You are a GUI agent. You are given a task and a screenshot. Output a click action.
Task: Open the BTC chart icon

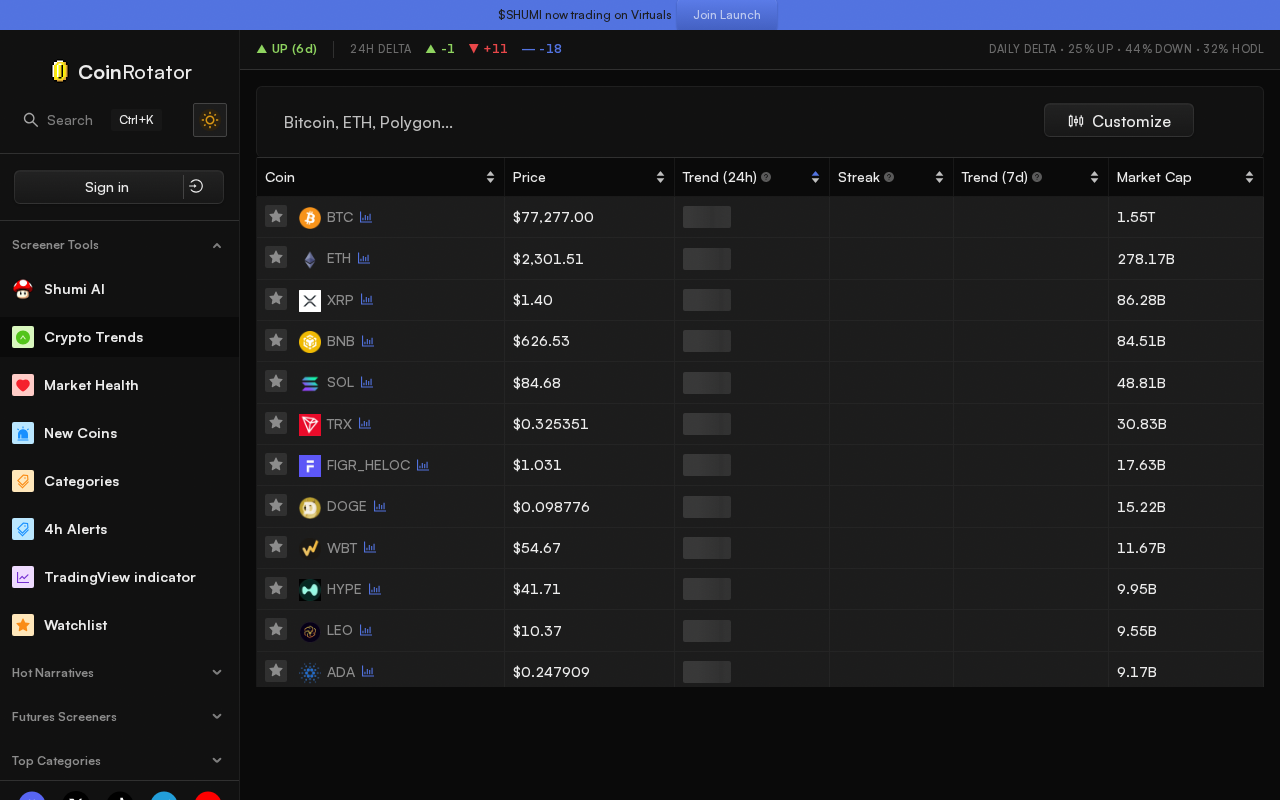tap(366, 217)
